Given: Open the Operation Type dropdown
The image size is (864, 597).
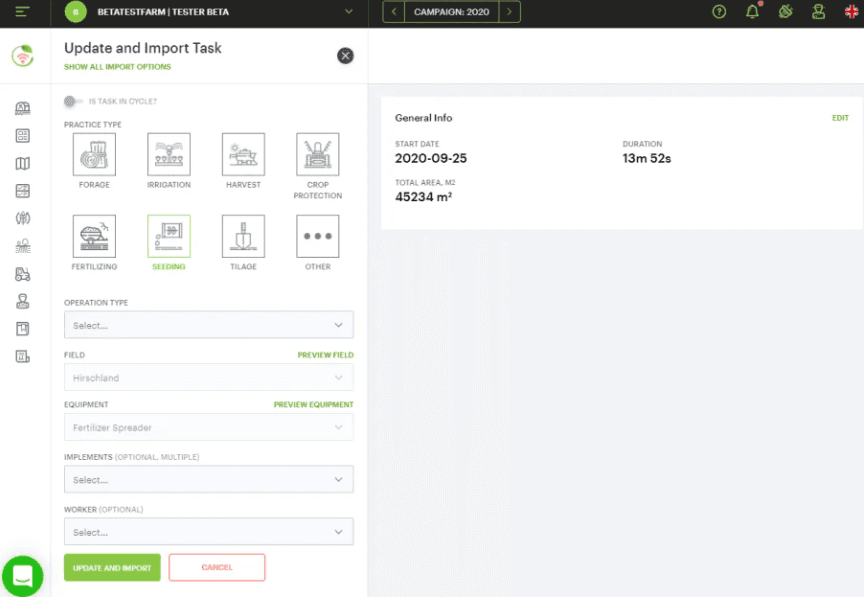Looking at the screenshot, I should coord(209,325).
